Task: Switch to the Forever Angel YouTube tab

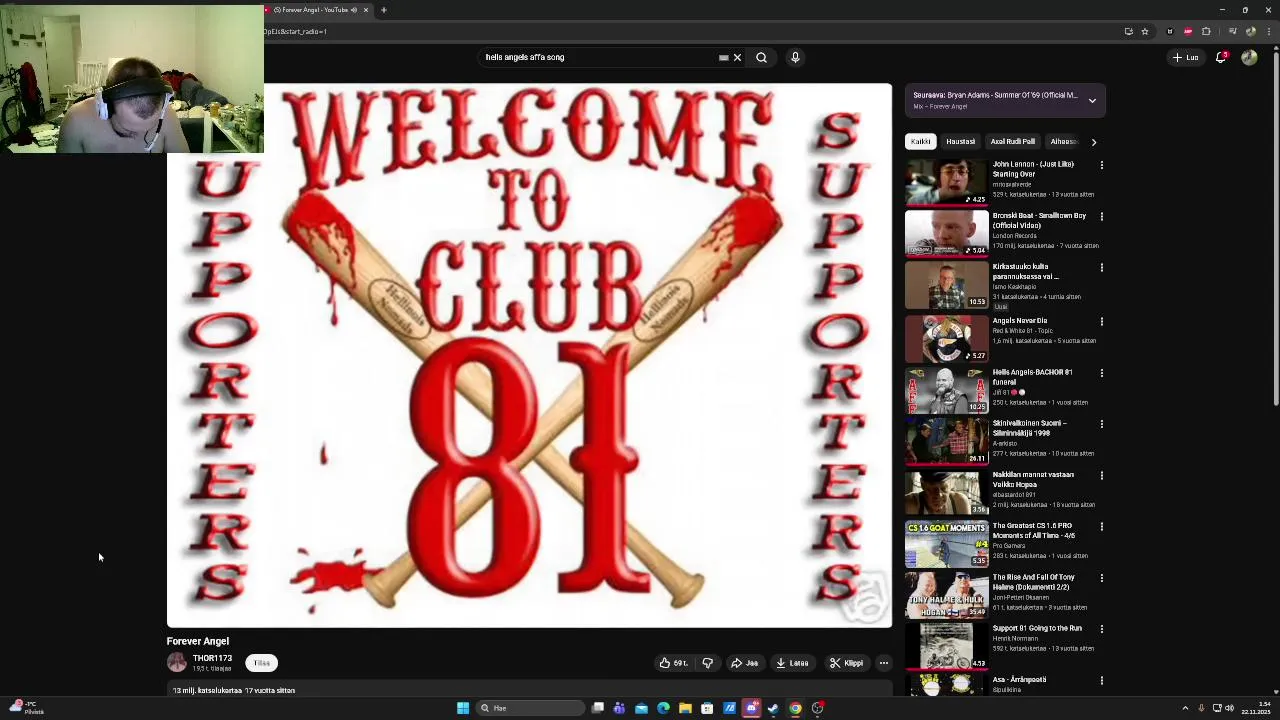Action: [315, 10]
